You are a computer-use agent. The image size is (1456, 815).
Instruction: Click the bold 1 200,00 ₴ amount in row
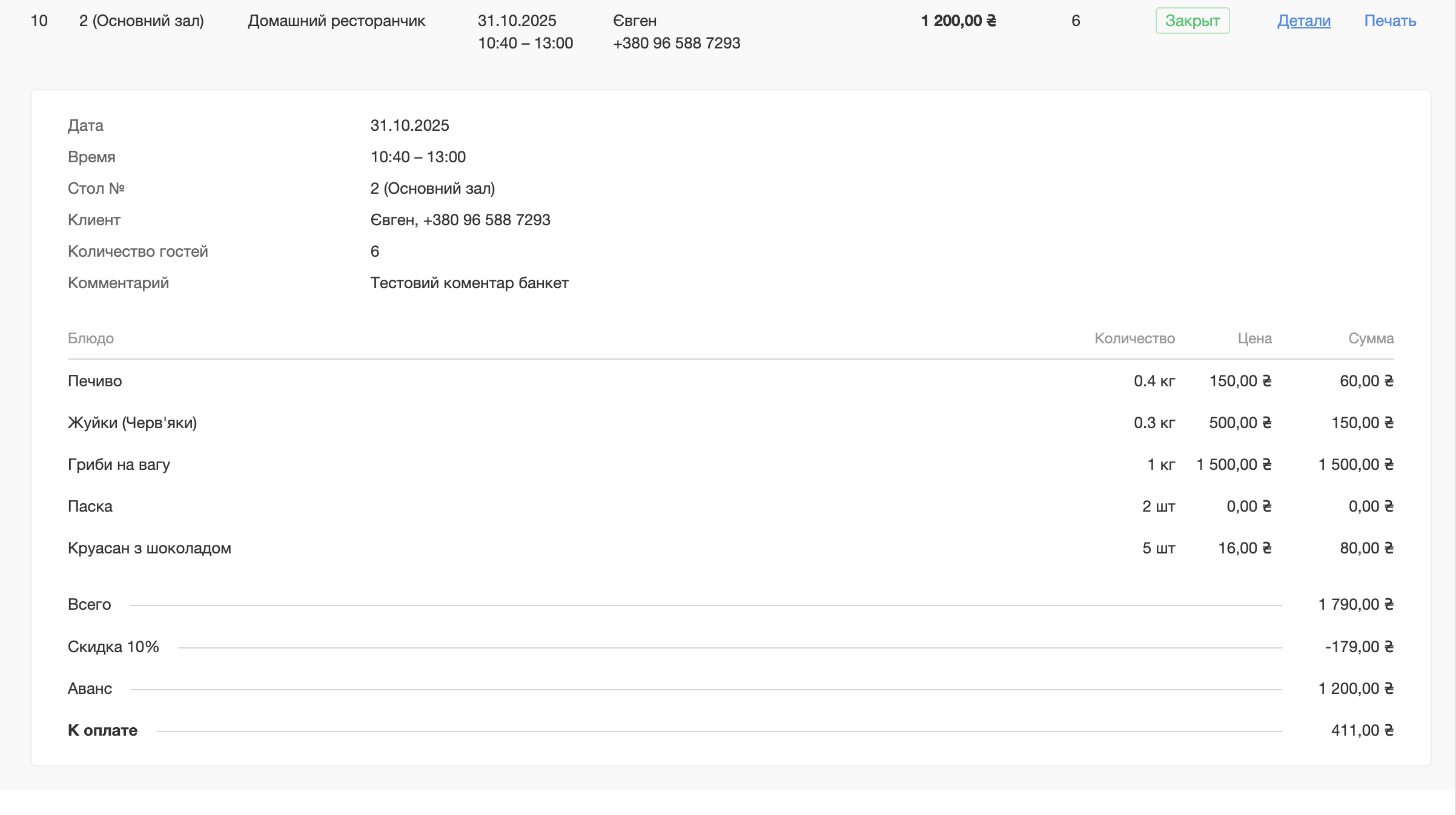[x=958, y=21]
